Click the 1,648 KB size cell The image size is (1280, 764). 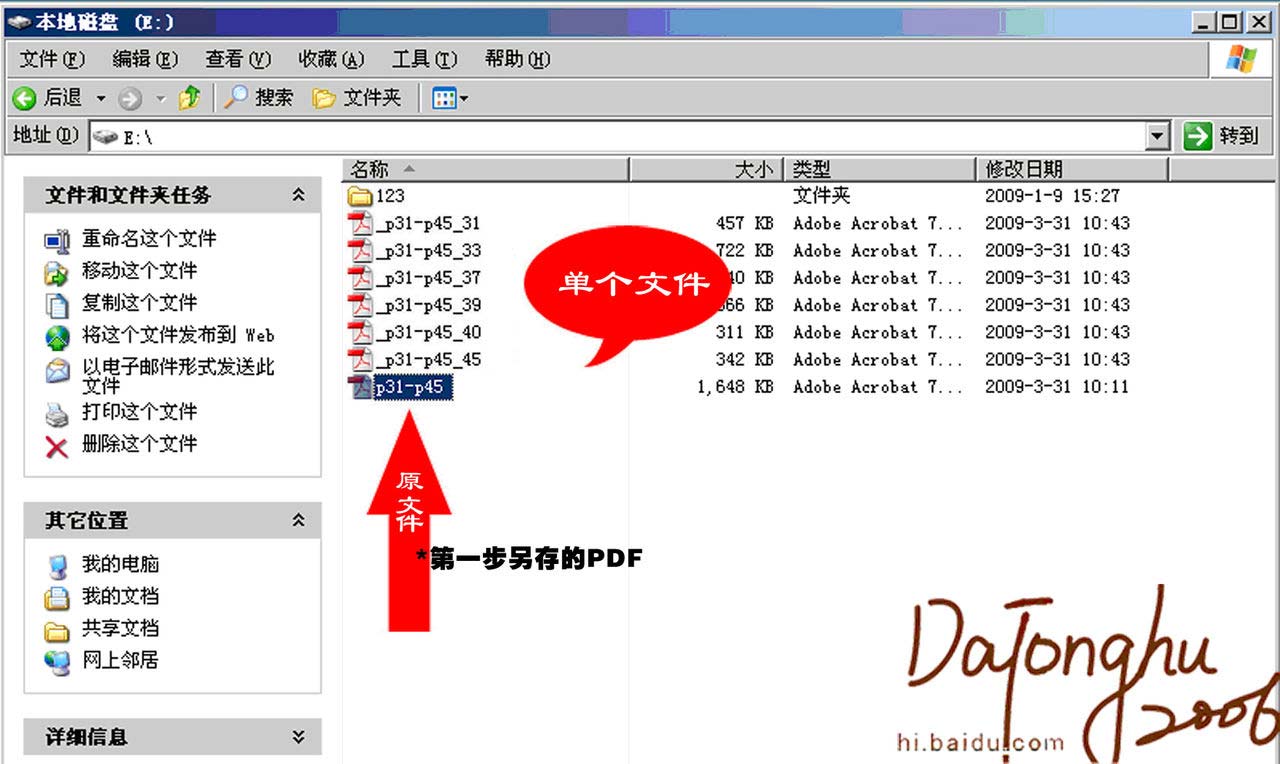735,387
